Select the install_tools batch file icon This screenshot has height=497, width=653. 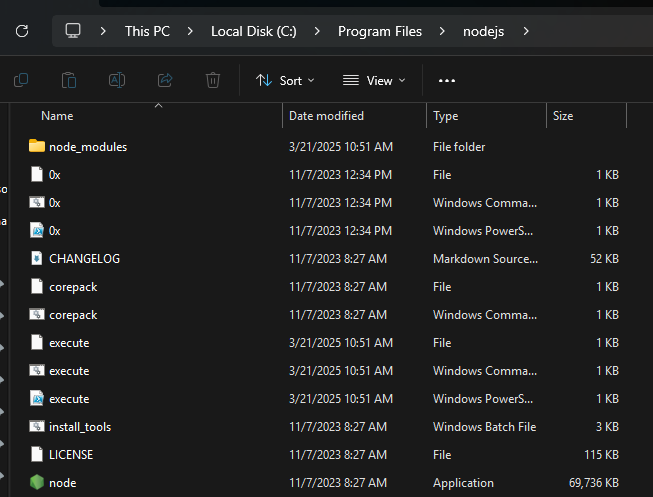(x=37, y=427)
